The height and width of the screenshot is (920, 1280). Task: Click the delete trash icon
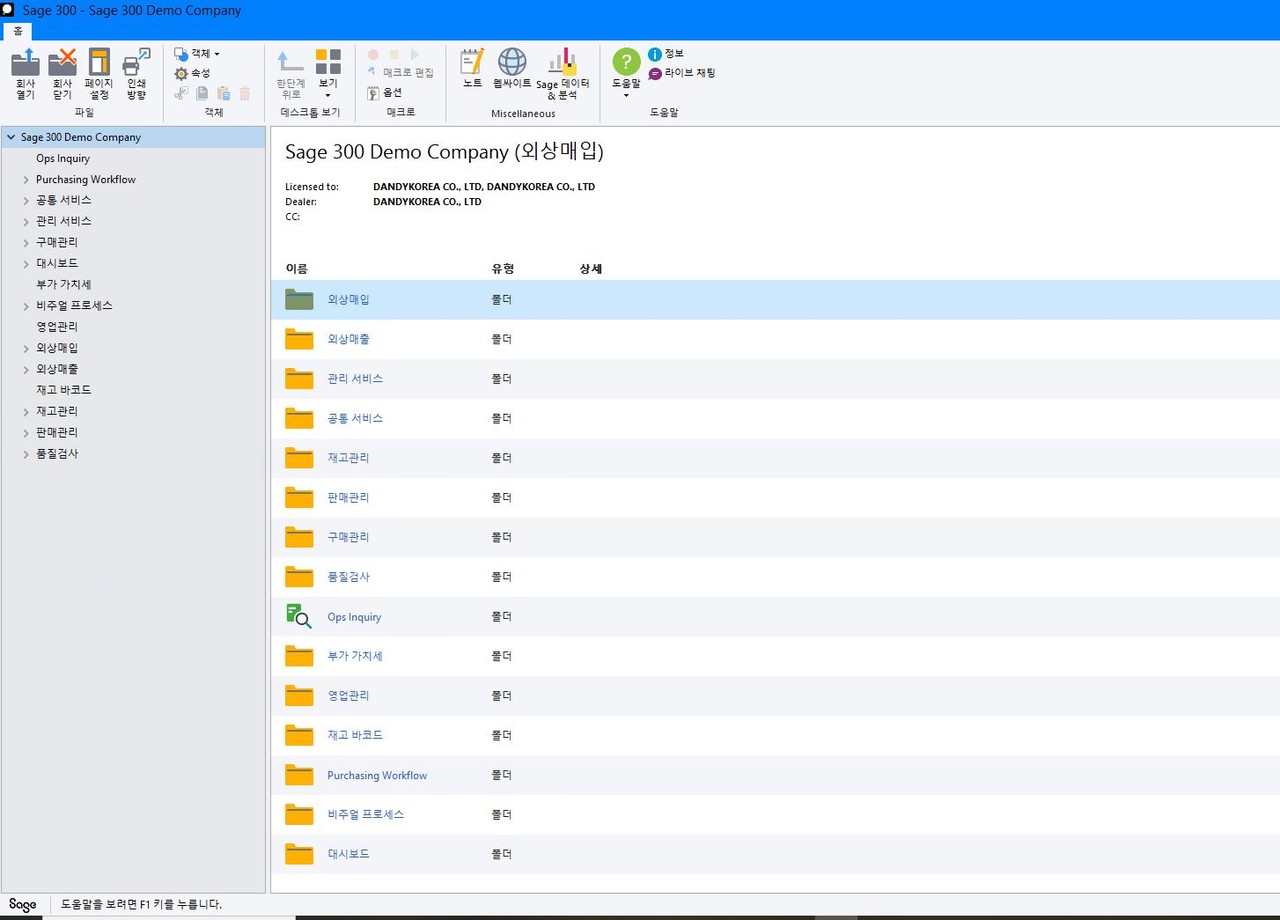point(245,94)
